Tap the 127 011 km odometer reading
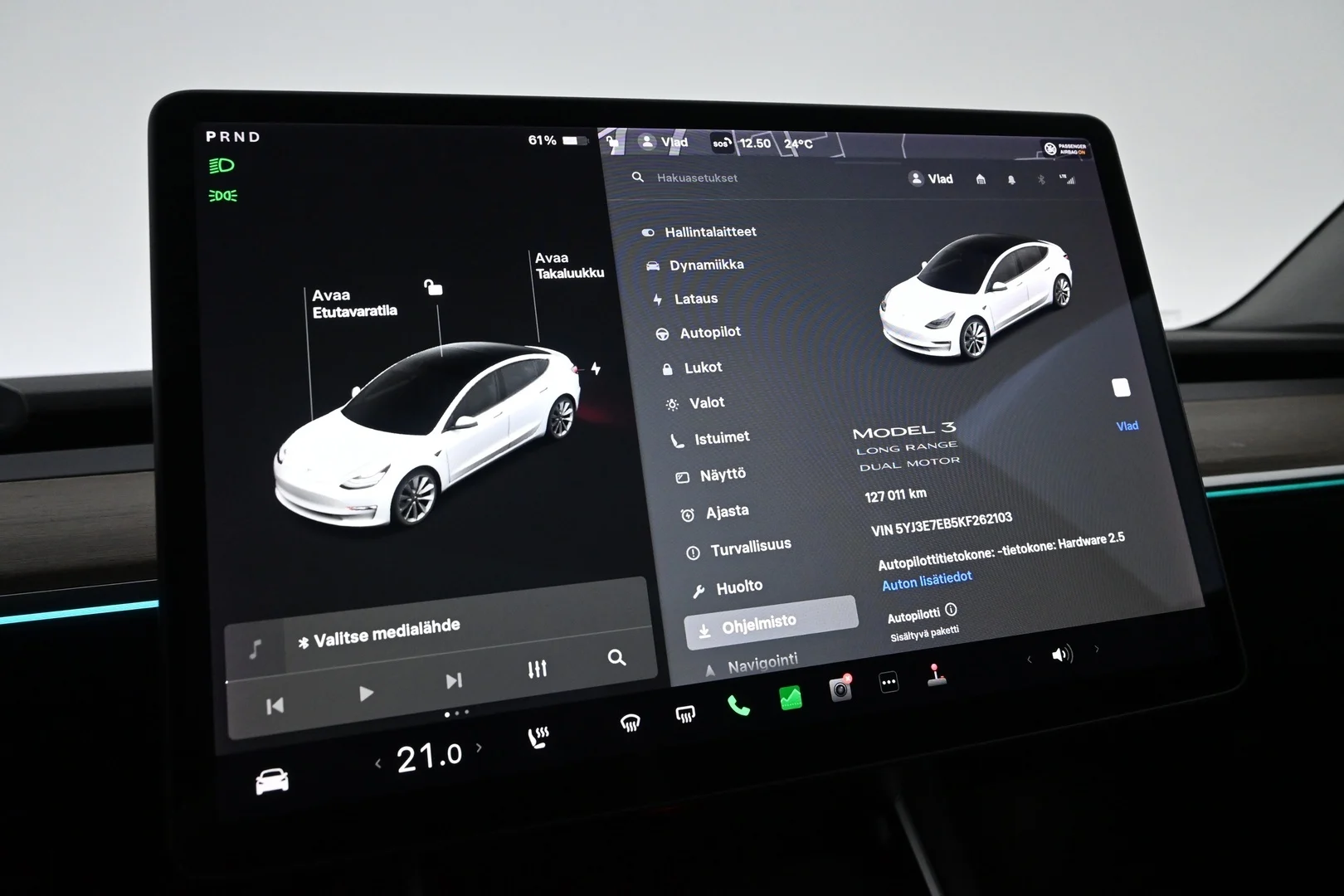Image resolution: width=1344 pixels, height=896 pixels. (896, 495)
